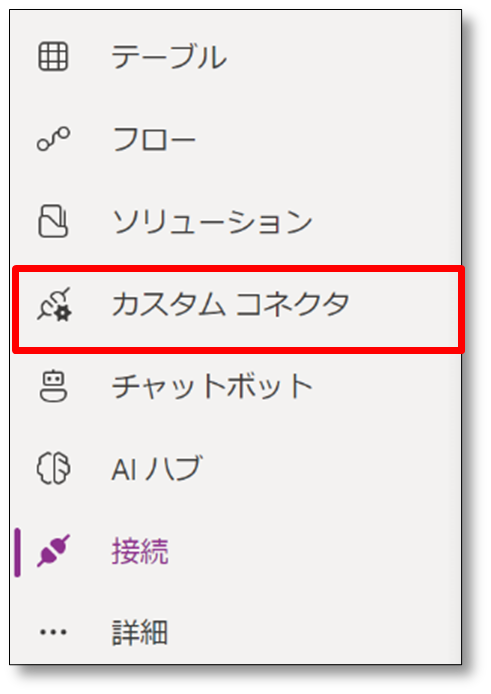The width and height of the screenshot is (491, 694).
Task: Click the ソリューション page icon
Action: pos(53,221)
